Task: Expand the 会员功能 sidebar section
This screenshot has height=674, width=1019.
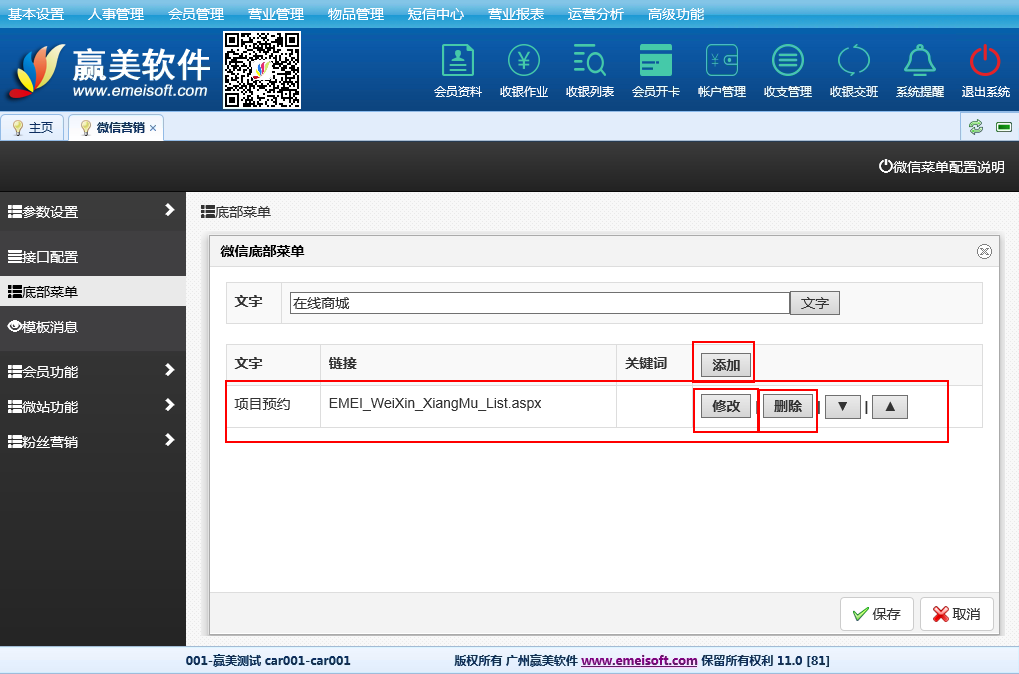Action: [92, 371]
